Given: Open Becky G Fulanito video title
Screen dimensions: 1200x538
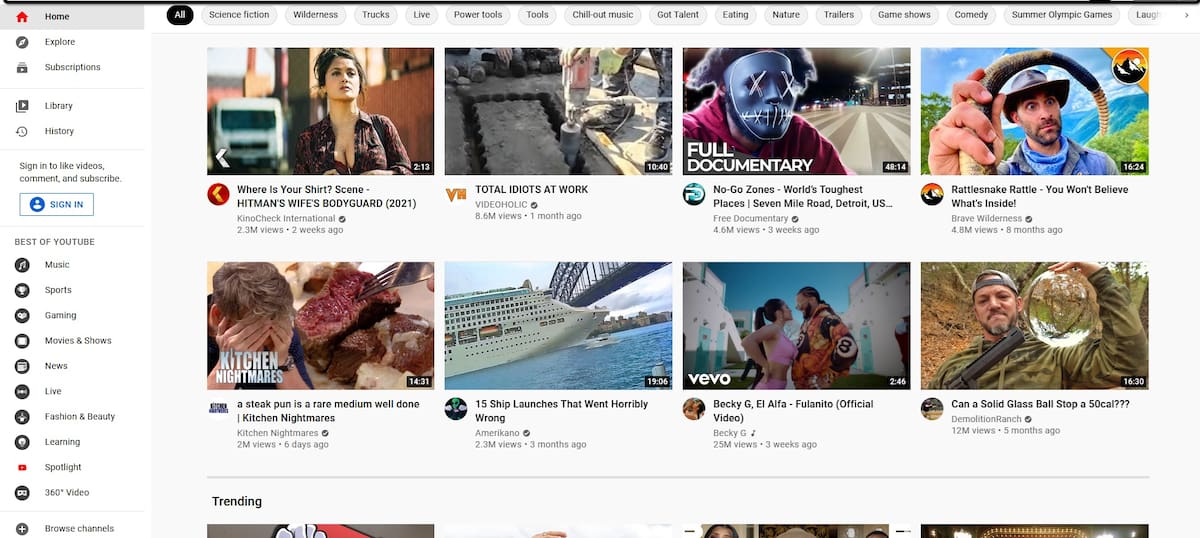Looking at the screenshot, I should 793,411.
